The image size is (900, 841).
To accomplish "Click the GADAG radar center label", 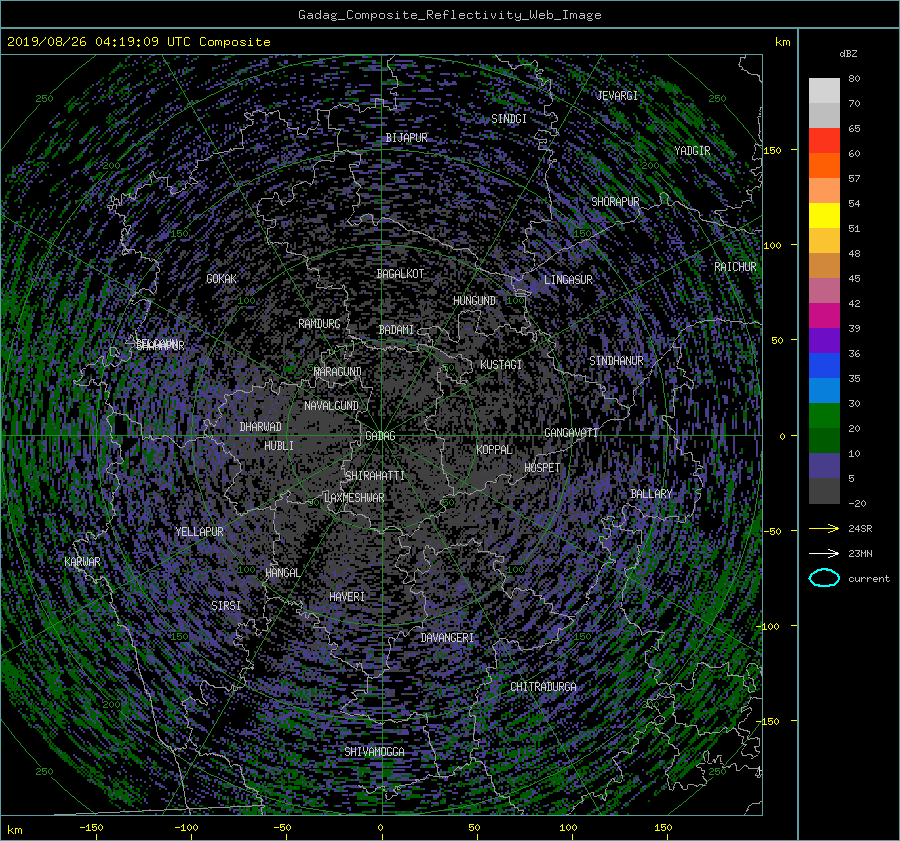I will click(380, 436).
